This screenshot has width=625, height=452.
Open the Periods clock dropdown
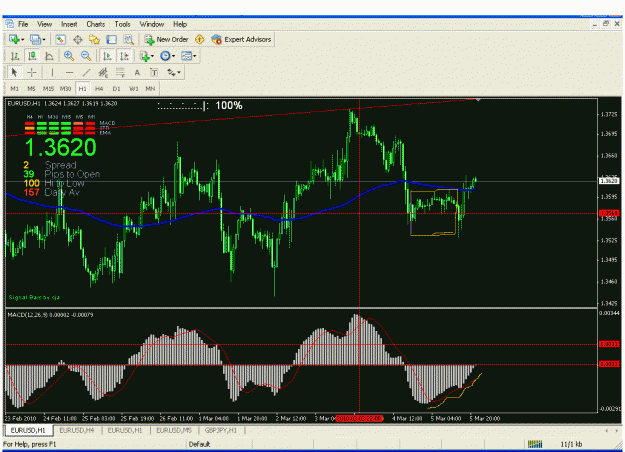[x=168, y=56]
